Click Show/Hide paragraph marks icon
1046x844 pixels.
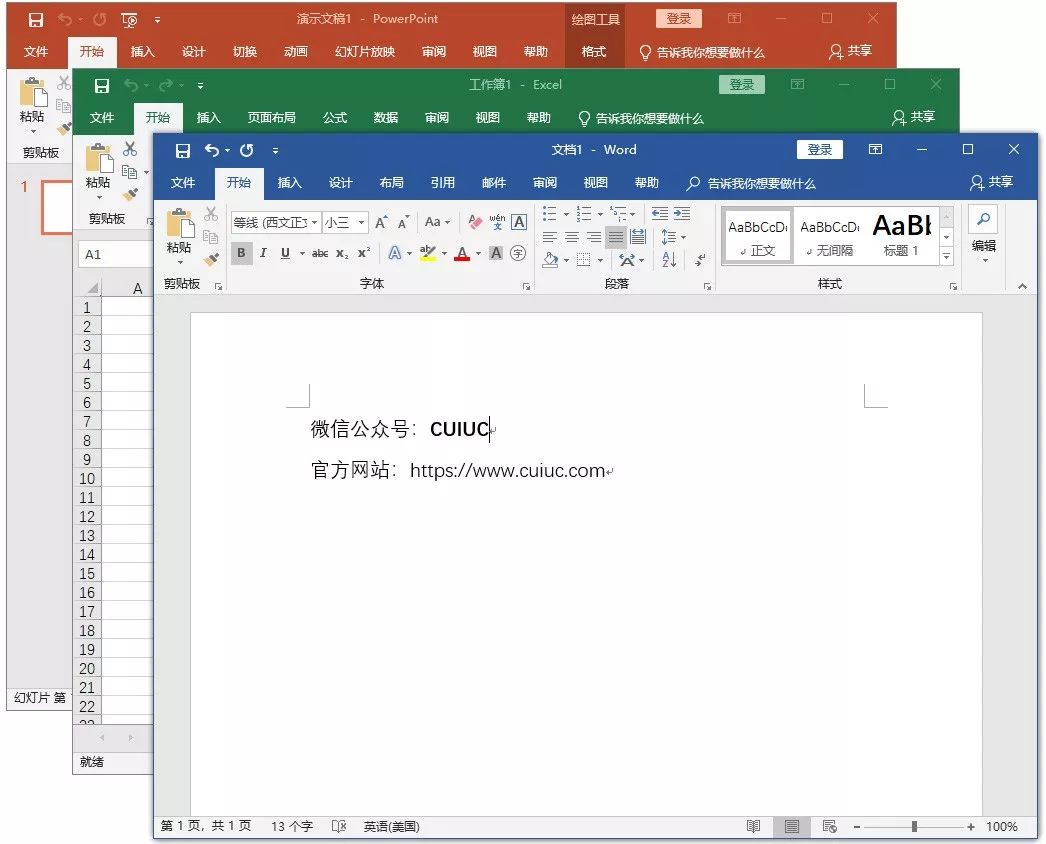[x=700, y=260]
